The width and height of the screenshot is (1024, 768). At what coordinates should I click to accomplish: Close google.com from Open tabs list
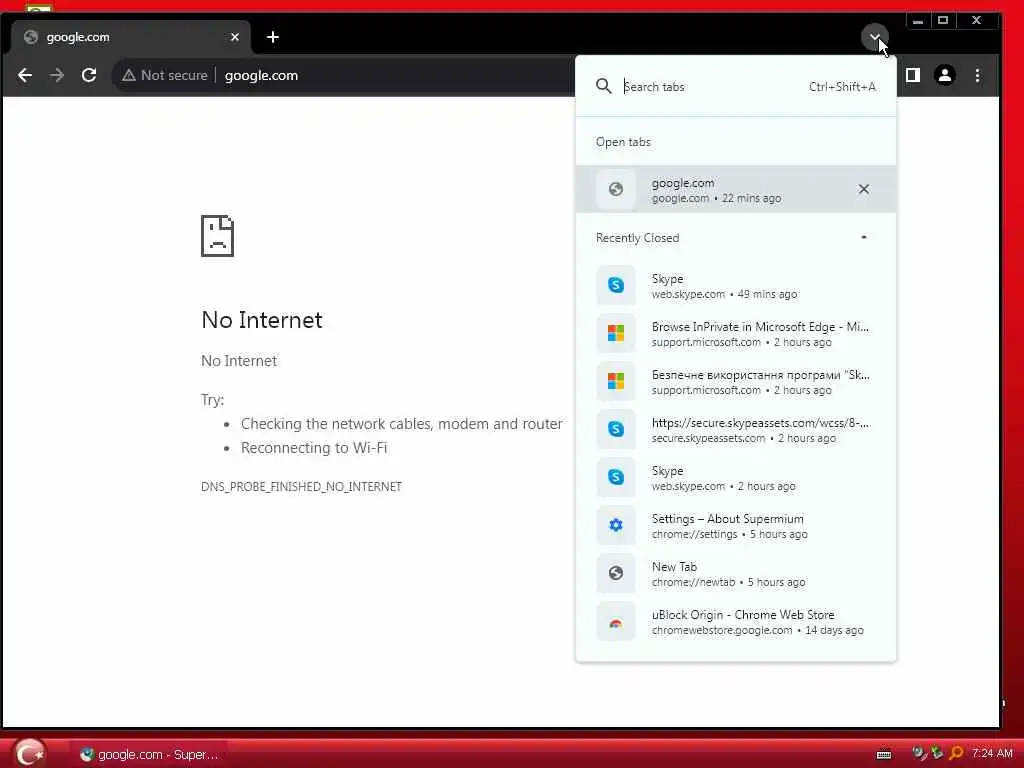click(863, 189)
